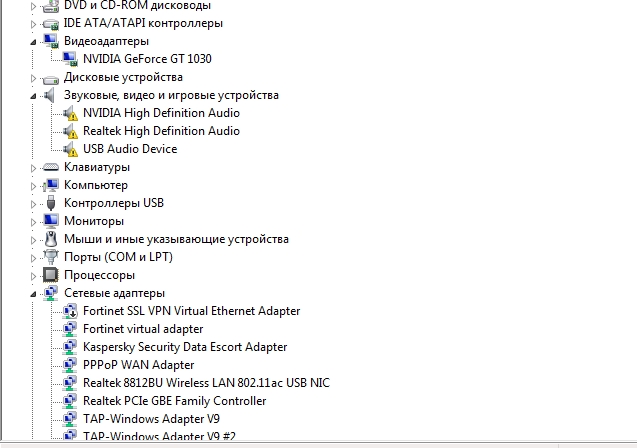Expand the Компьютер node
This screenshot has height=448, width=637.
coord(33,186)
